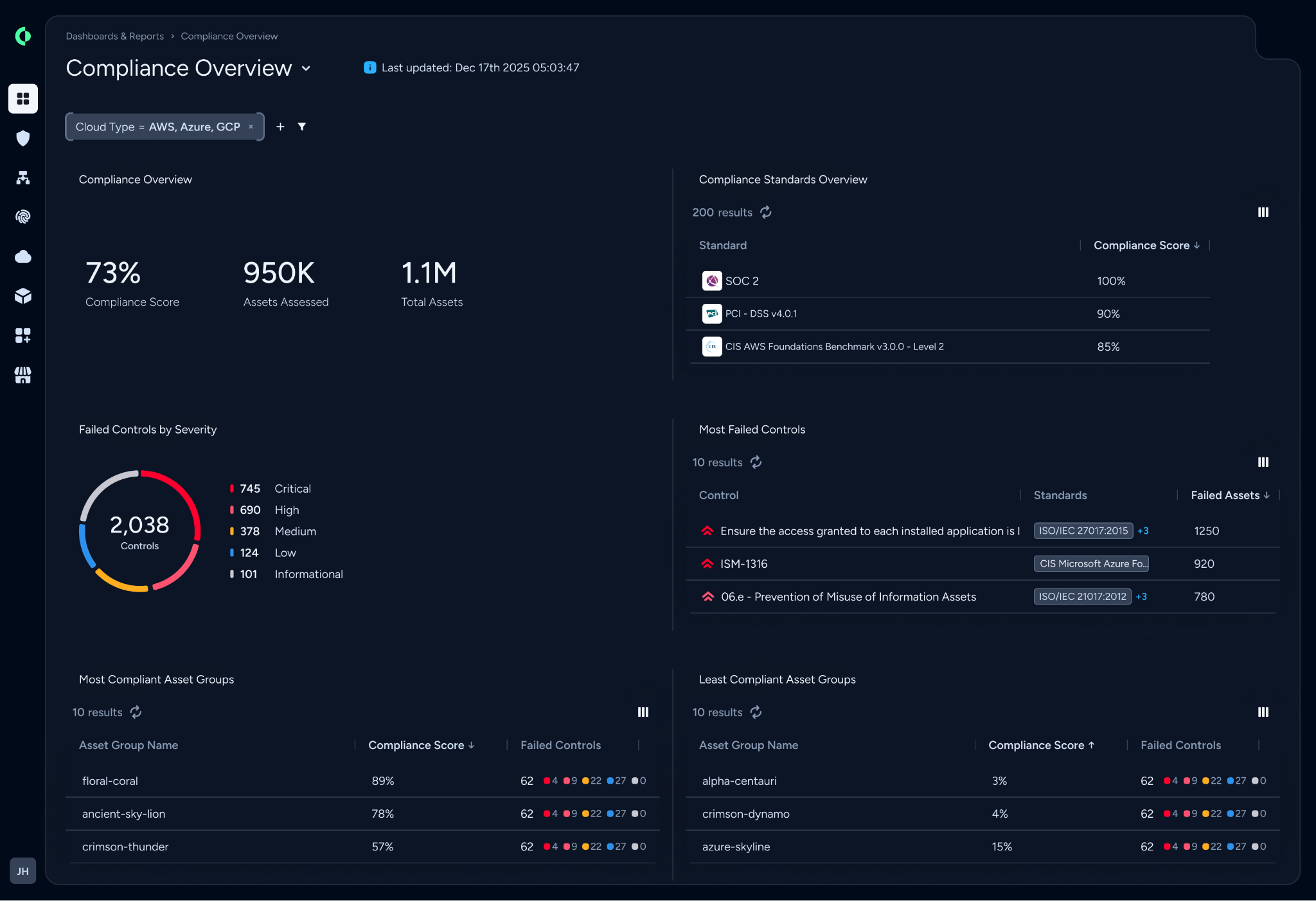Open the fingerprint icon in the sidebar
Screen dimensions: 1316x916
(23, 217)
